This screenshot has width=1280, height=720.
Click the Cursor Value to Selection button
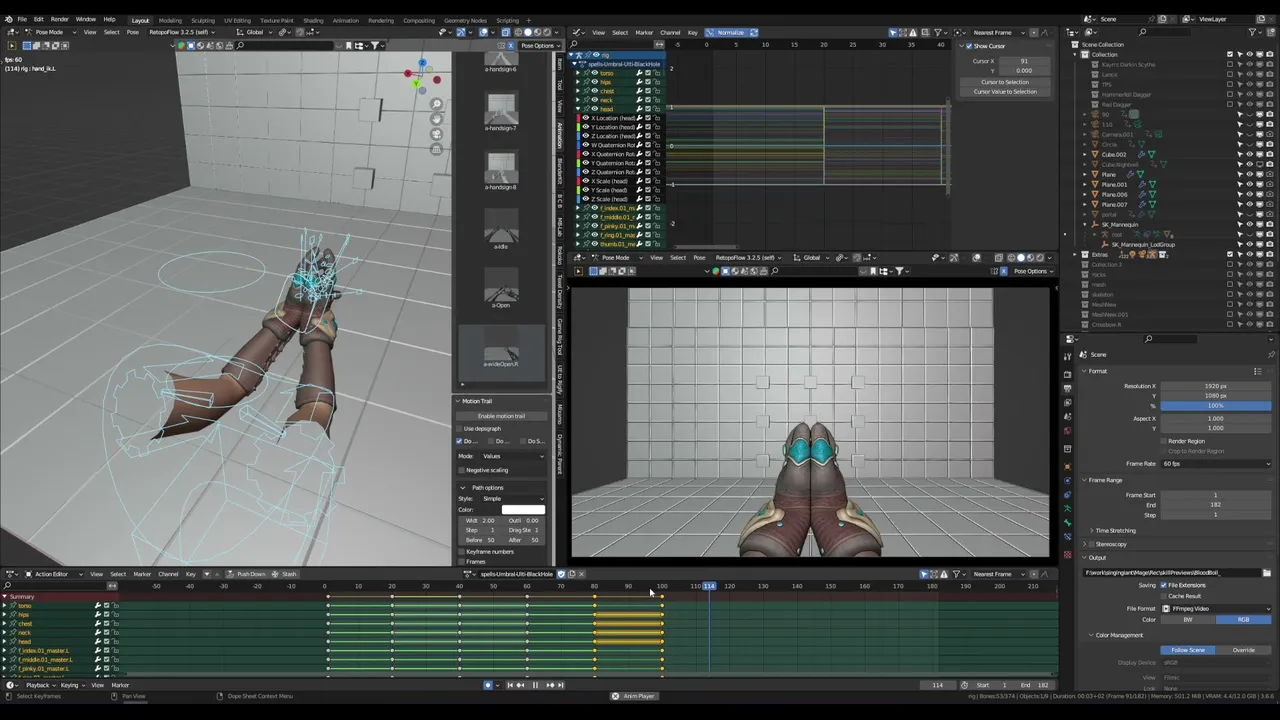(x=1005, y=92)
